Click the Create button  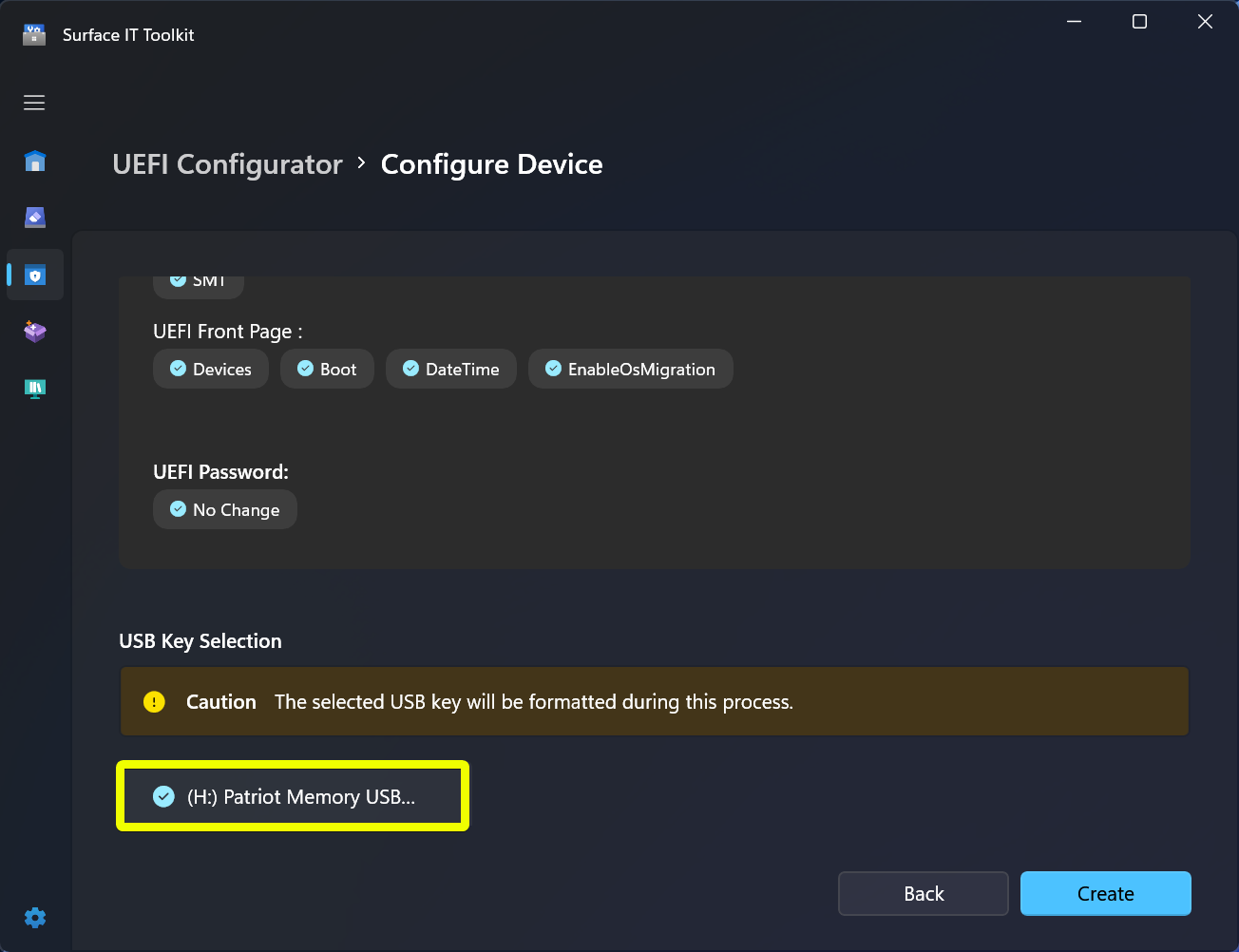click(x=1105, y=893)
